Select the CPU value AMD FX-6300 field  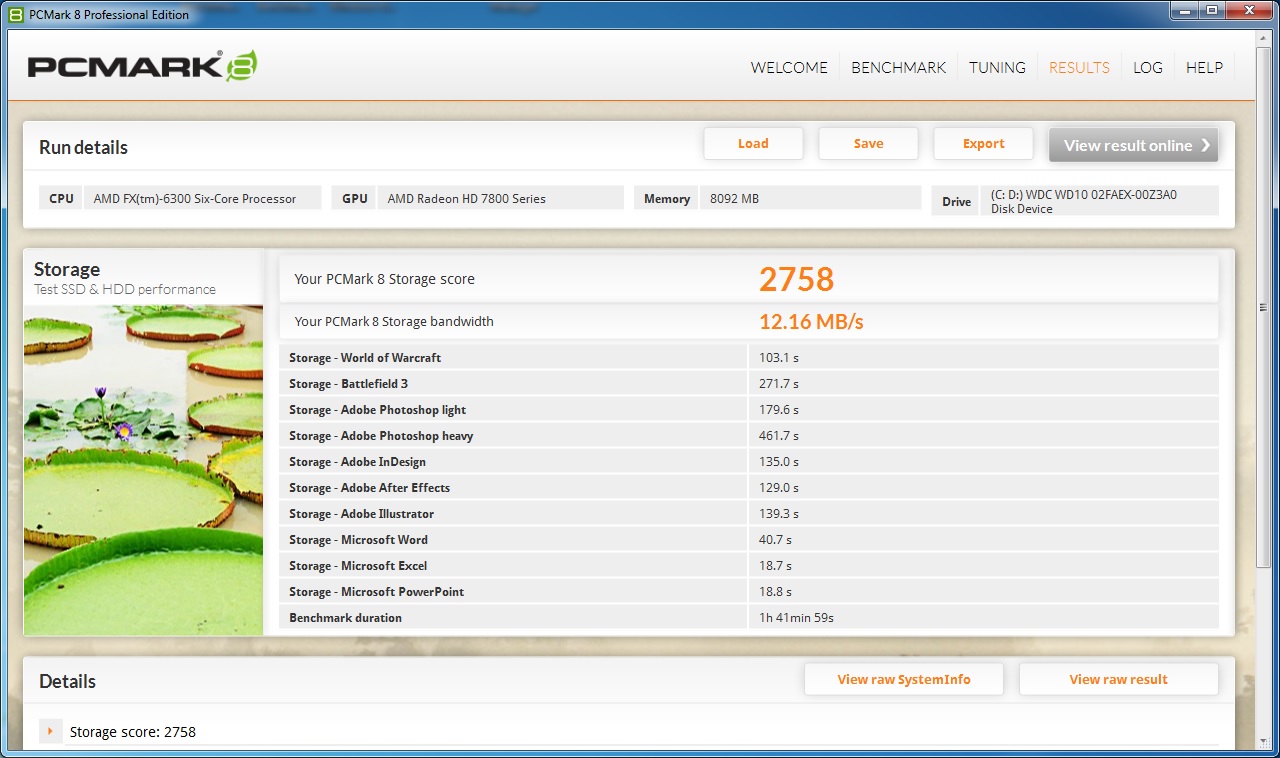point(202,198)
